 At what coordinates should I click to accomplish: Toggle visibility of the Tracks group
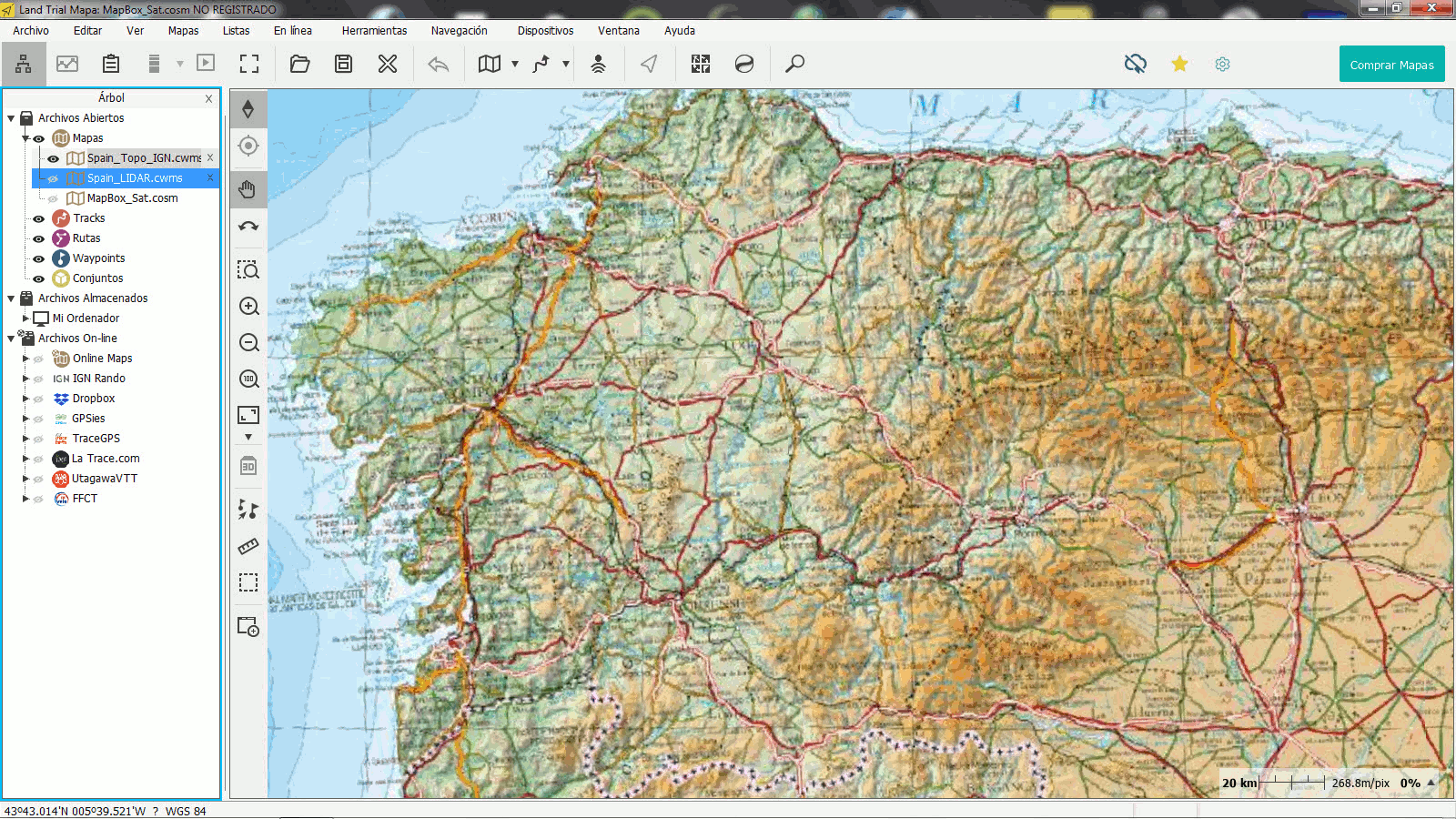pos(38,218)
